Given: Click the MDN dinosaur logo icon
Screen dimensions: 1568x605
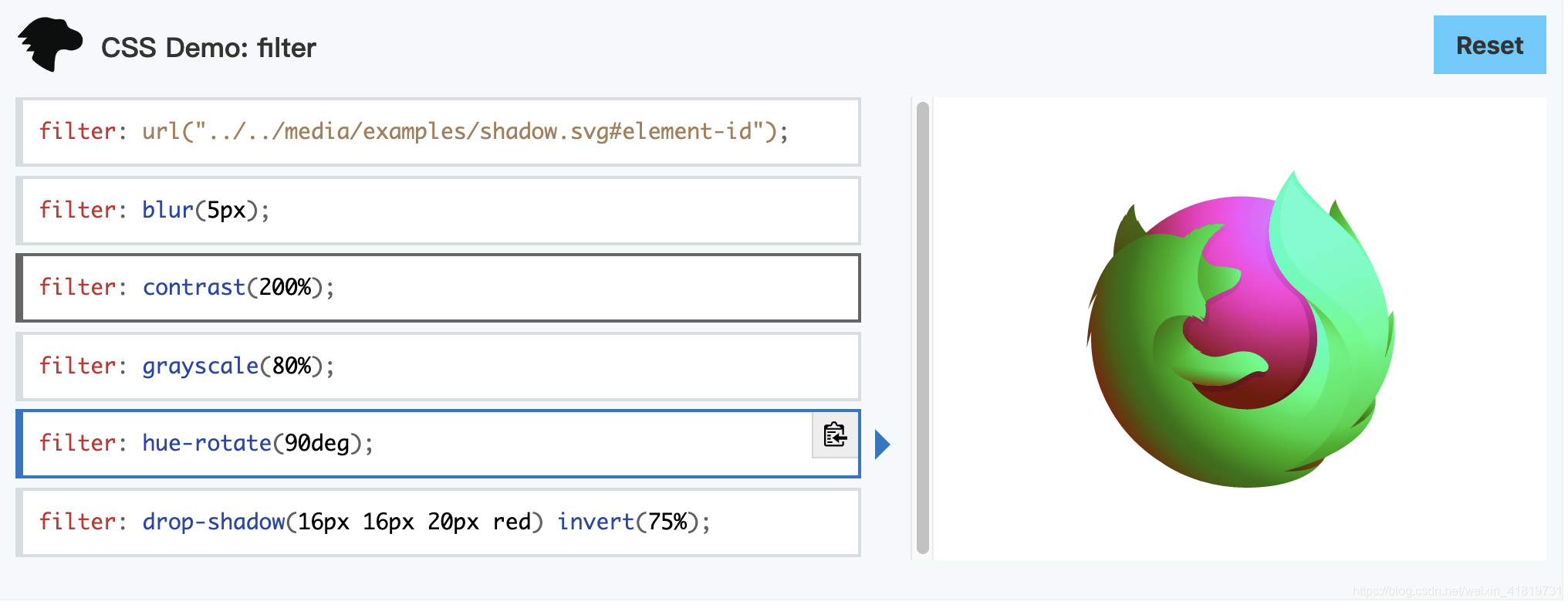Looking at the screenshot, I should (51, 45).
